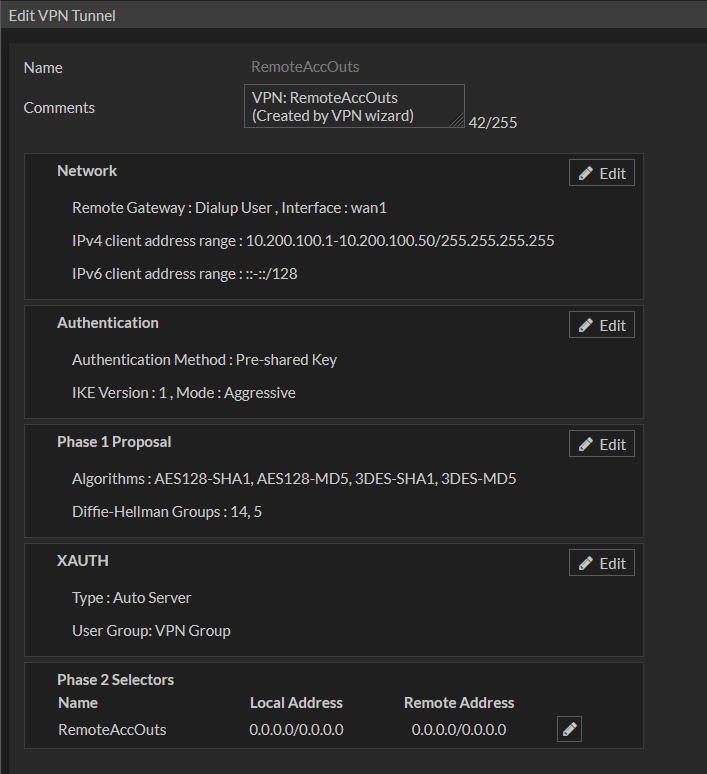707x774 pixels.
Task: Click into the Comments text box
Action: tap(350, 106)
